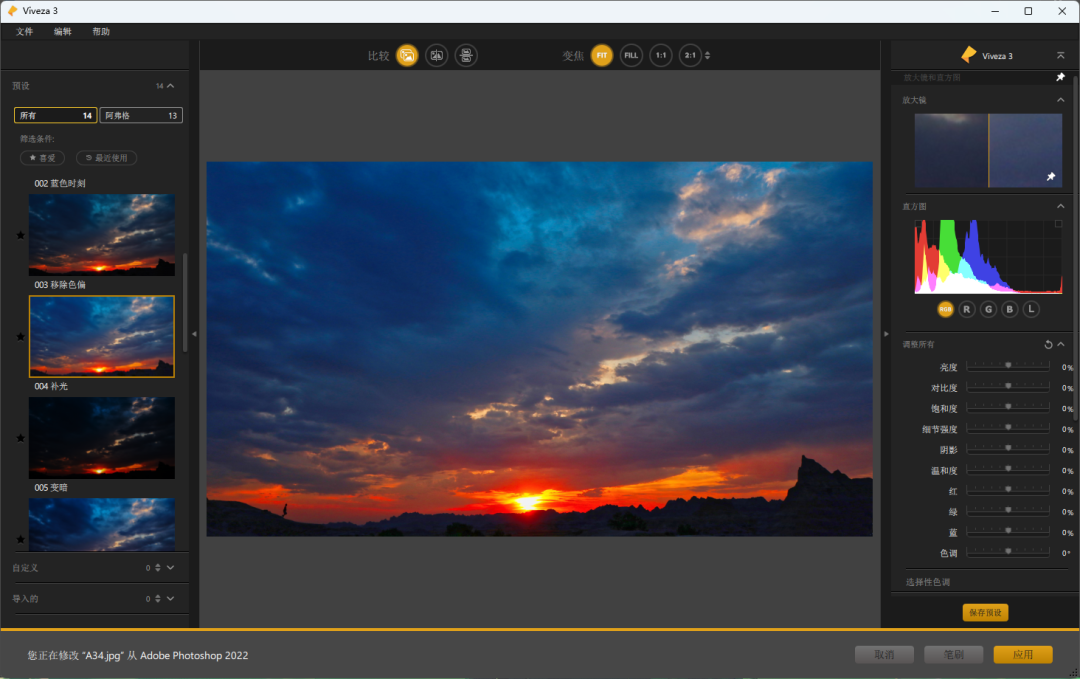This screenshot has width=1080, height=679.
Task: Switch to the 阿弗格 presets tab
Action: coord(141,115)
